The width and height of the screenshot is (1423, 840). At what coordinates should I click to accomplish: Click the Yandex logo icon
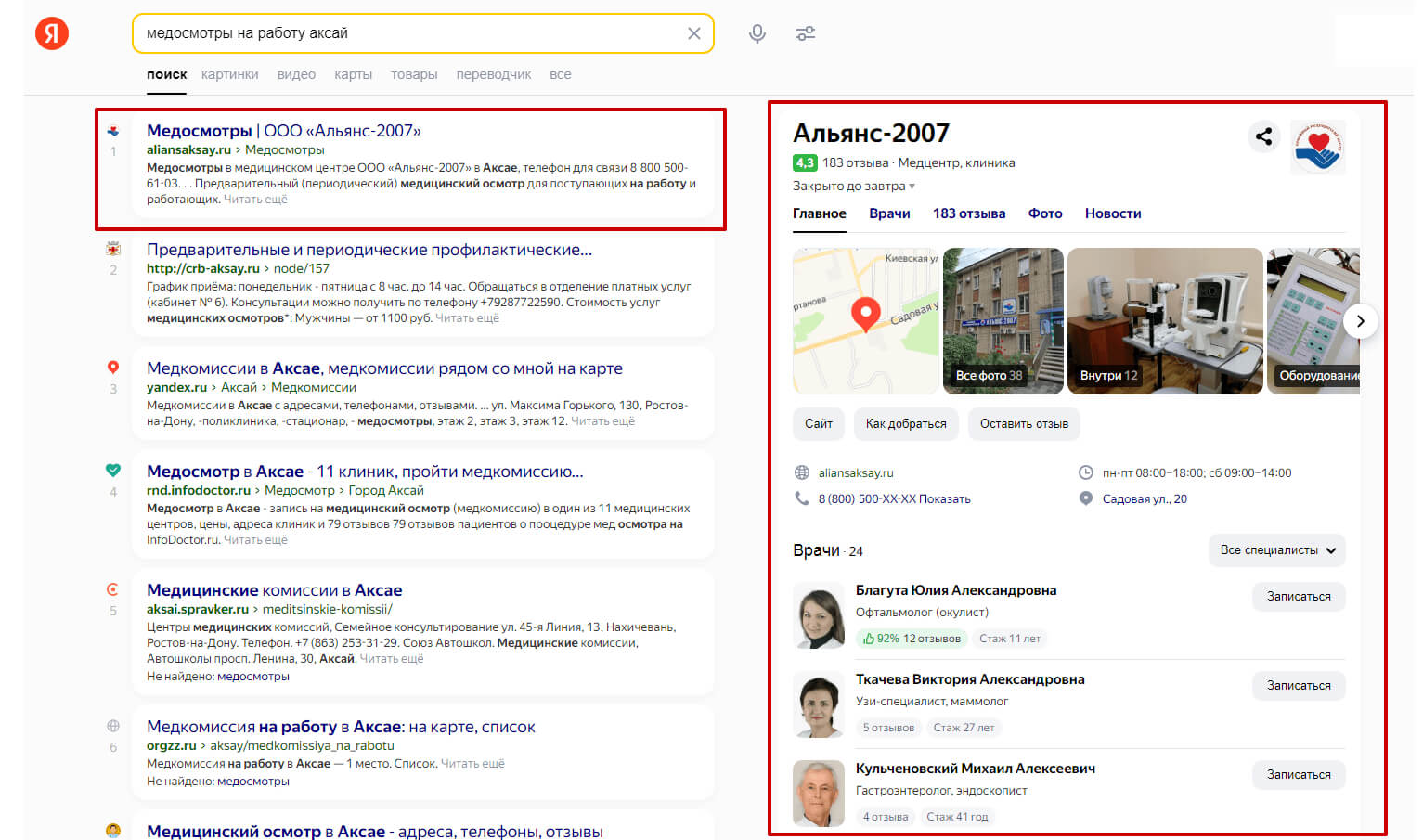52,33
